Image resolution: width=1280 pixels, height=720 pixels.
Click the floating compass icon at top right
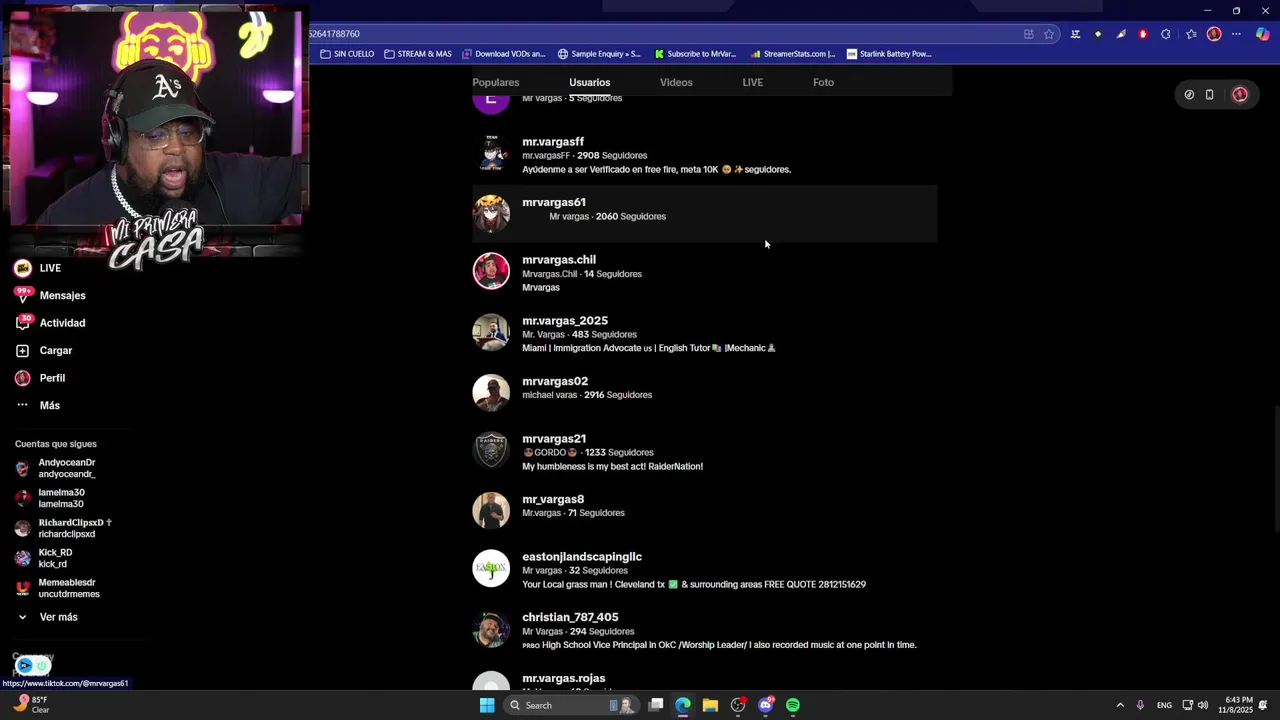point(1189,95)
